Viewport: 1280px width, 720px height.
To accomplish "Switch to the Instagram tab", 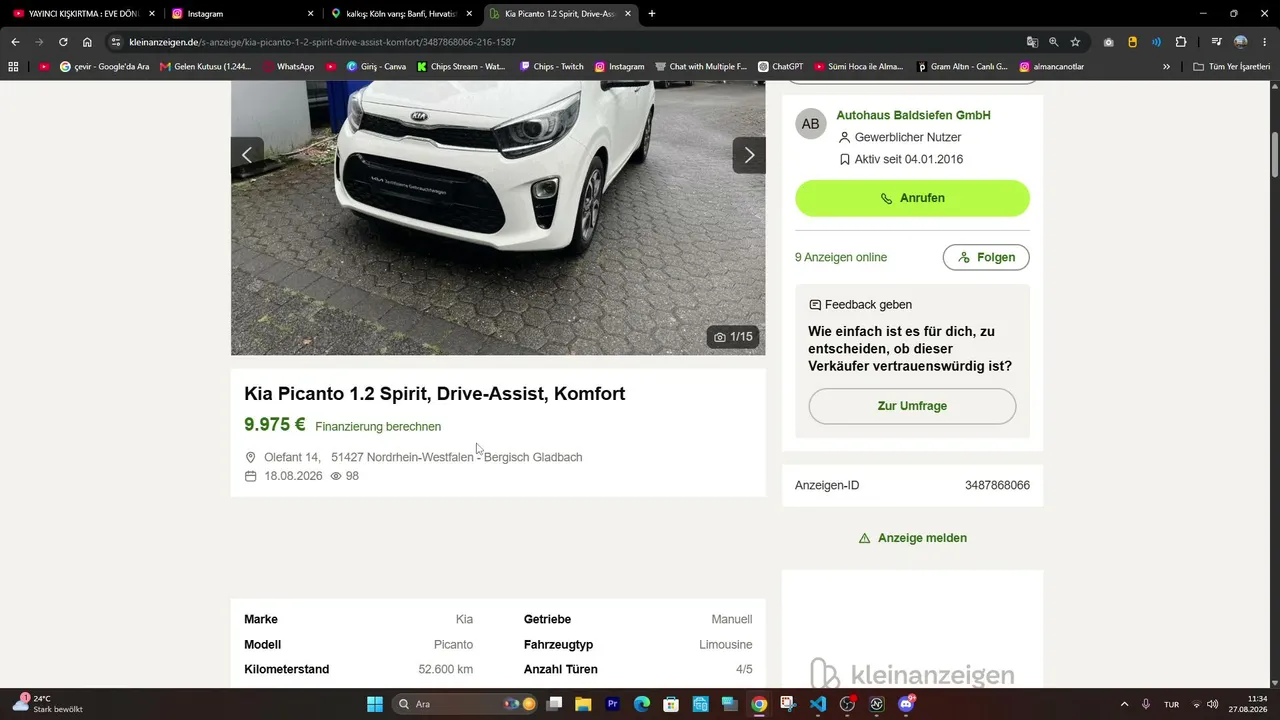I will (241, 14).
